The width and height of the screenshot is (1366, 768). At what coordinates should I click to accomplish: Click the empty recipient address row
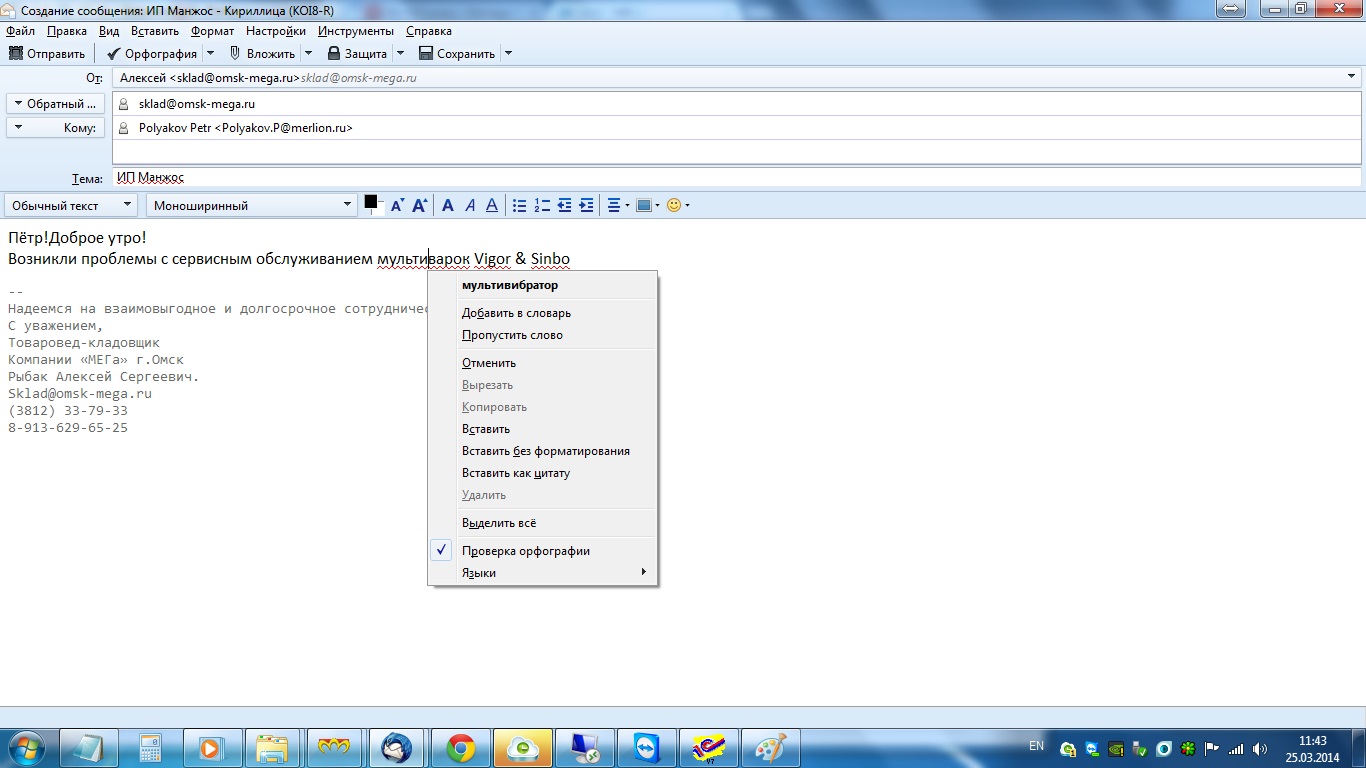(x=737, y=152)
